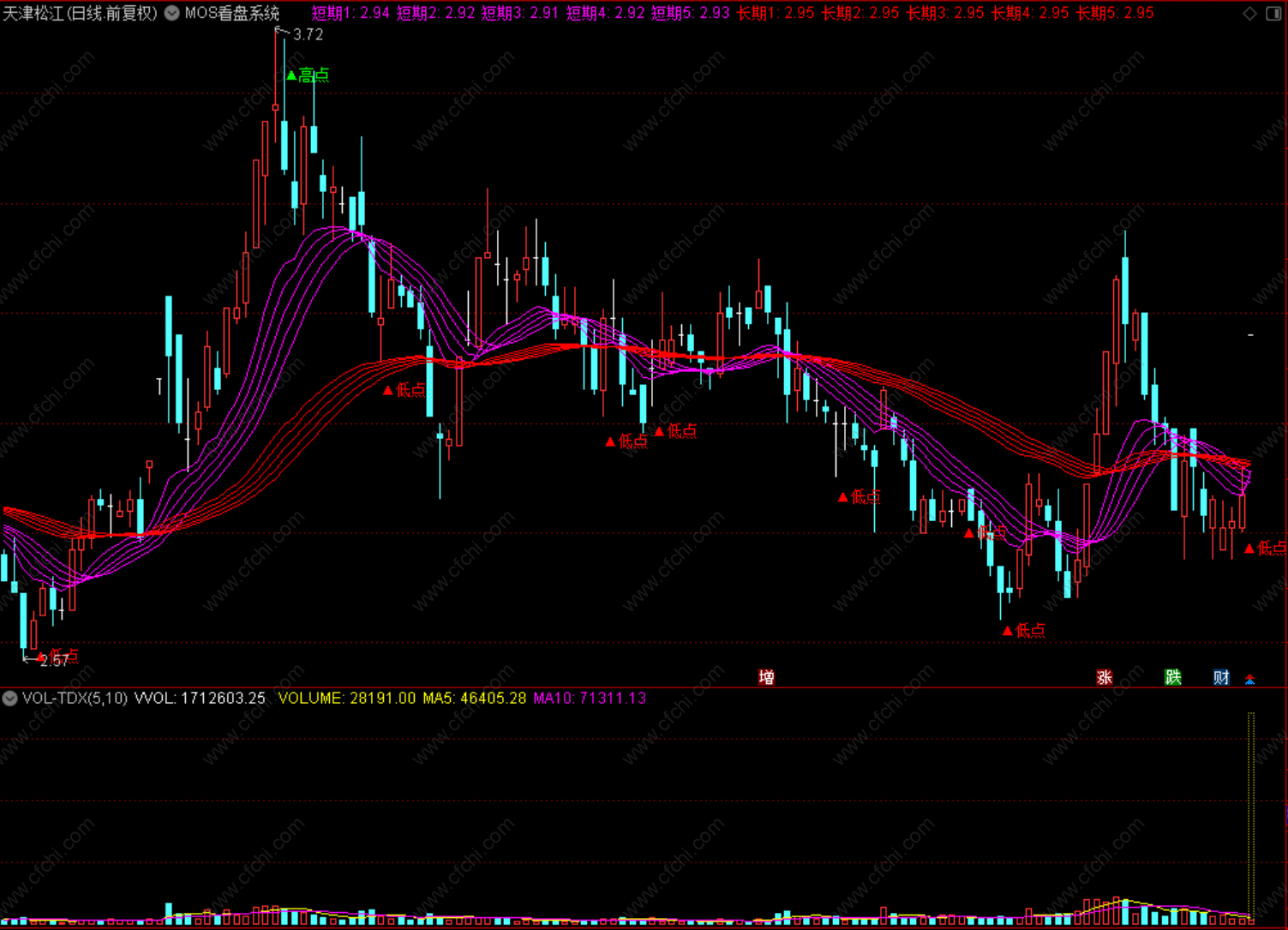Click the 2.57 lowest price label

[x=54, y=661]
